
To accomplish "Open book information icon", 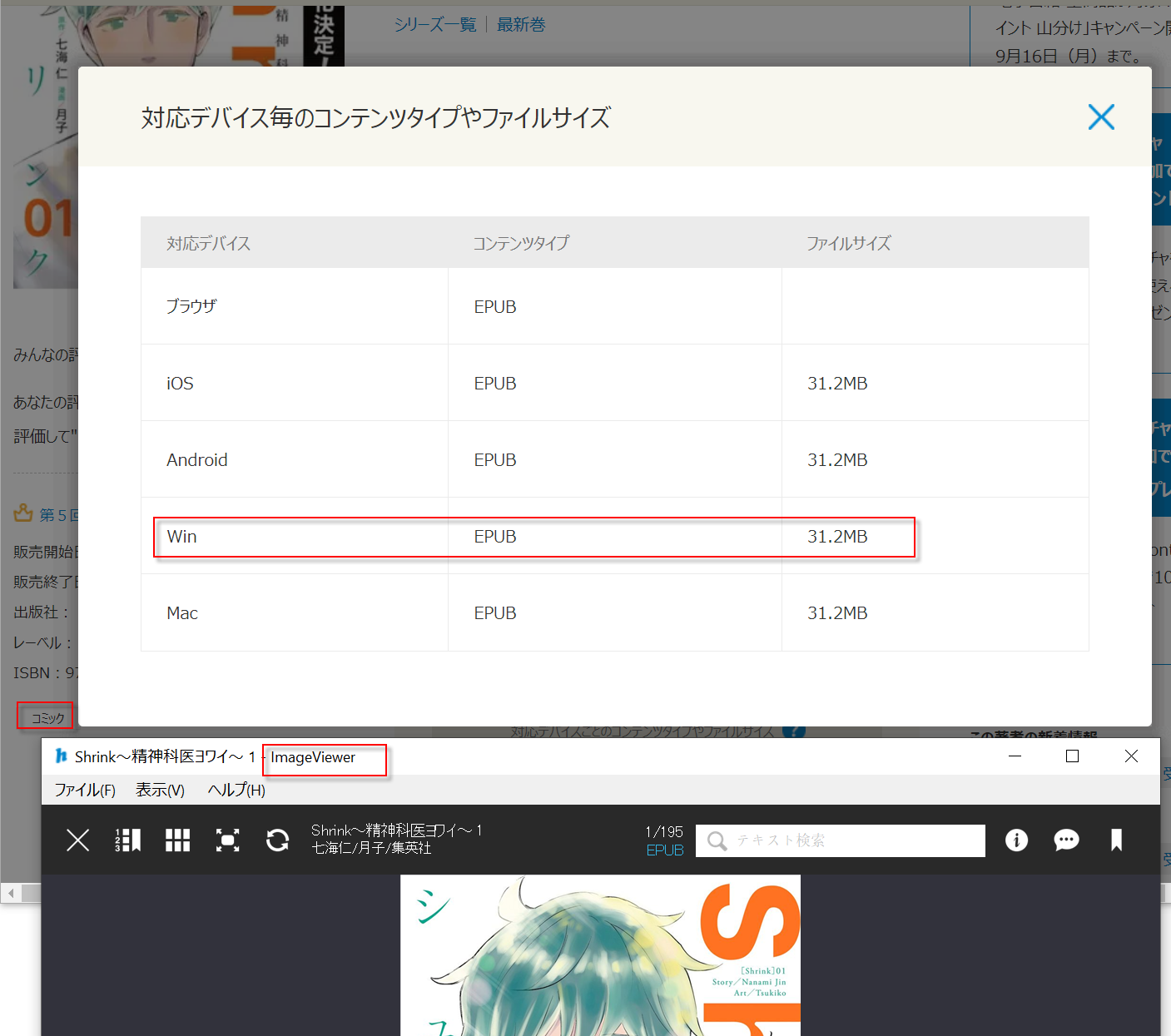I will [1016, 840].
